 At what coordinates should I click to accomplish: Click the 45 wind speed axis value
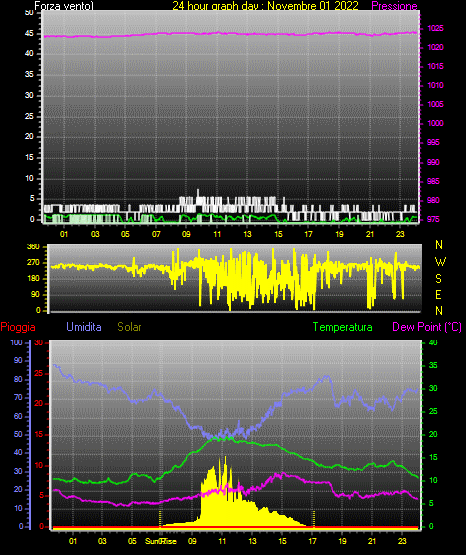click(x=29, y=34)
